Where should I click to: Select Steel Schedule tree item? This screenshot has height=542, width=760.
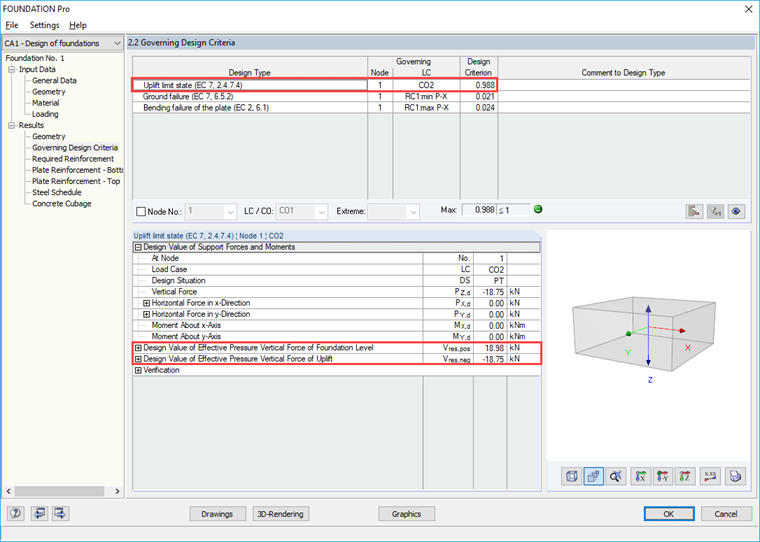point(57,192)
